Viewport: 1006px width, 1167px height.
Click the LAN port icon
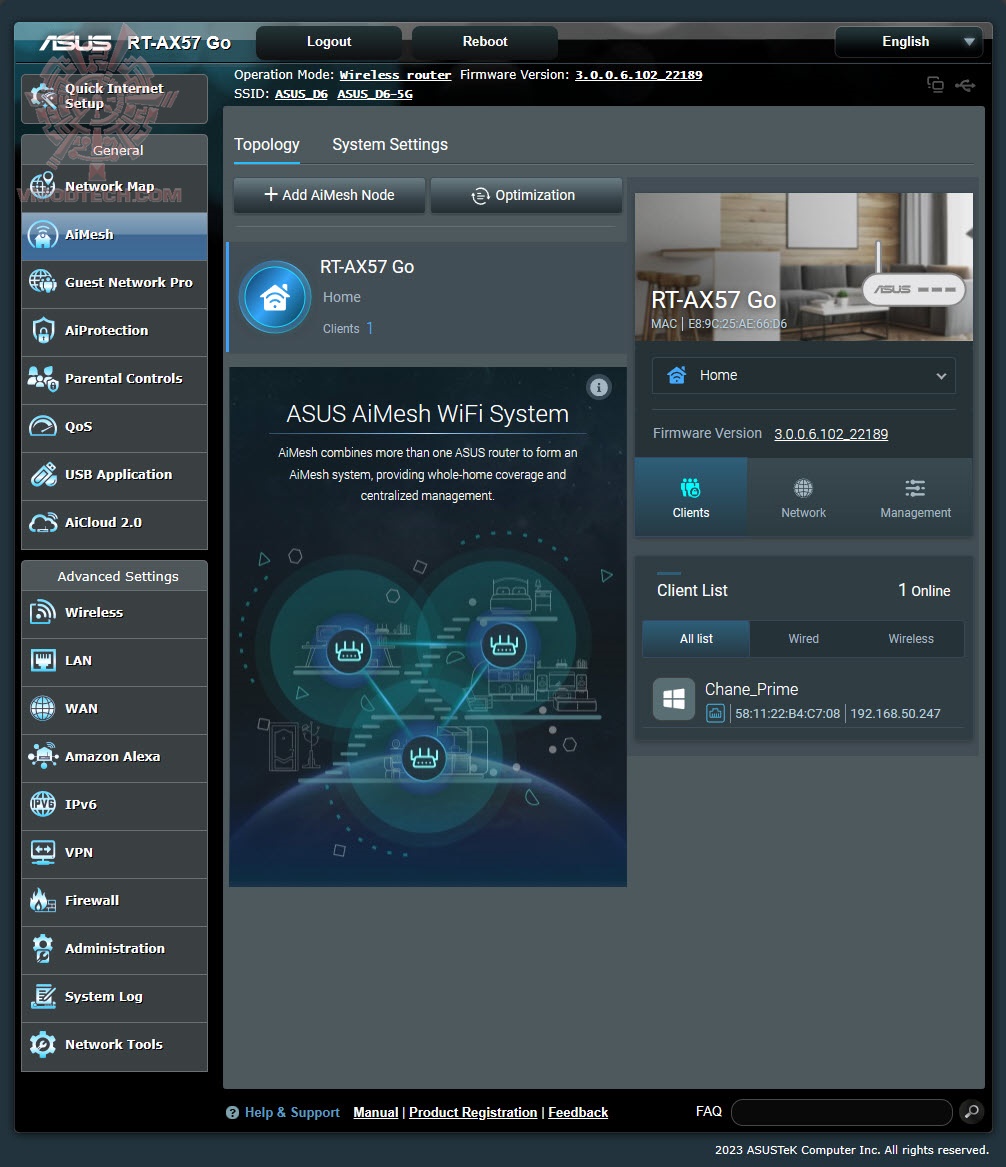pyautogui.click(x=42, y=660)
